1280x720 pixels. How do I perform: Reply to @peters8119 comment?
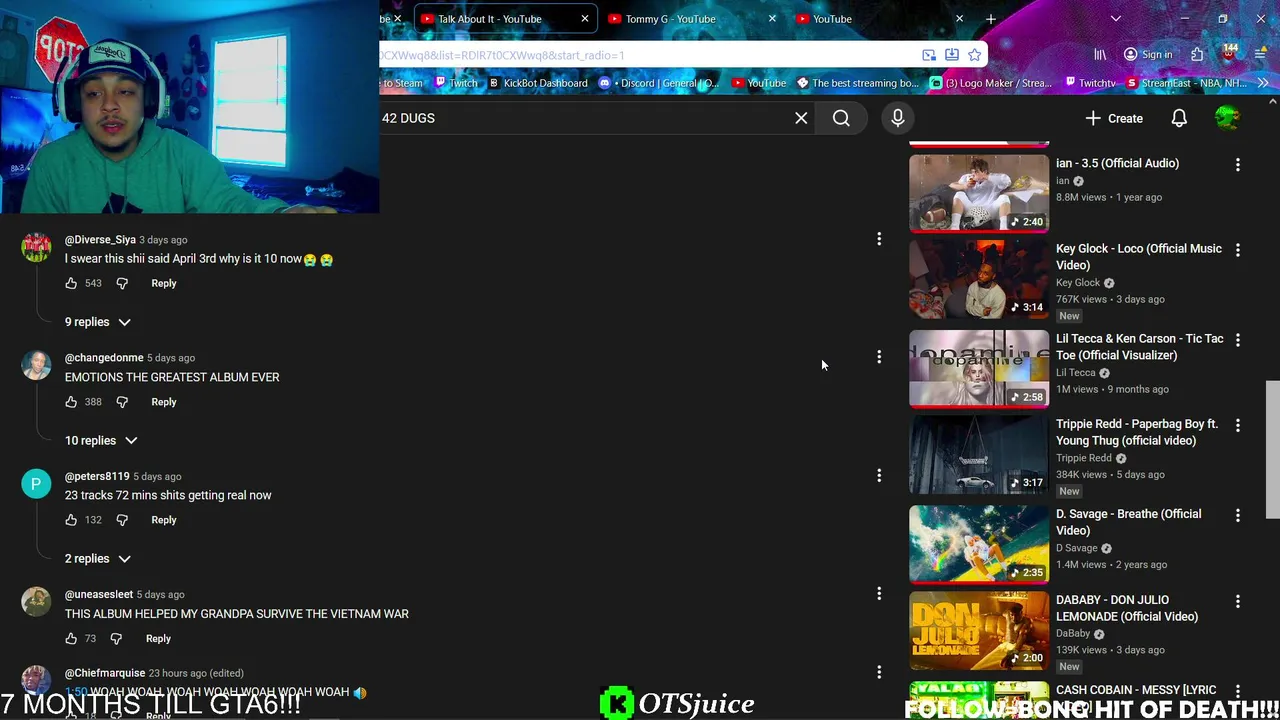point(164,520)
